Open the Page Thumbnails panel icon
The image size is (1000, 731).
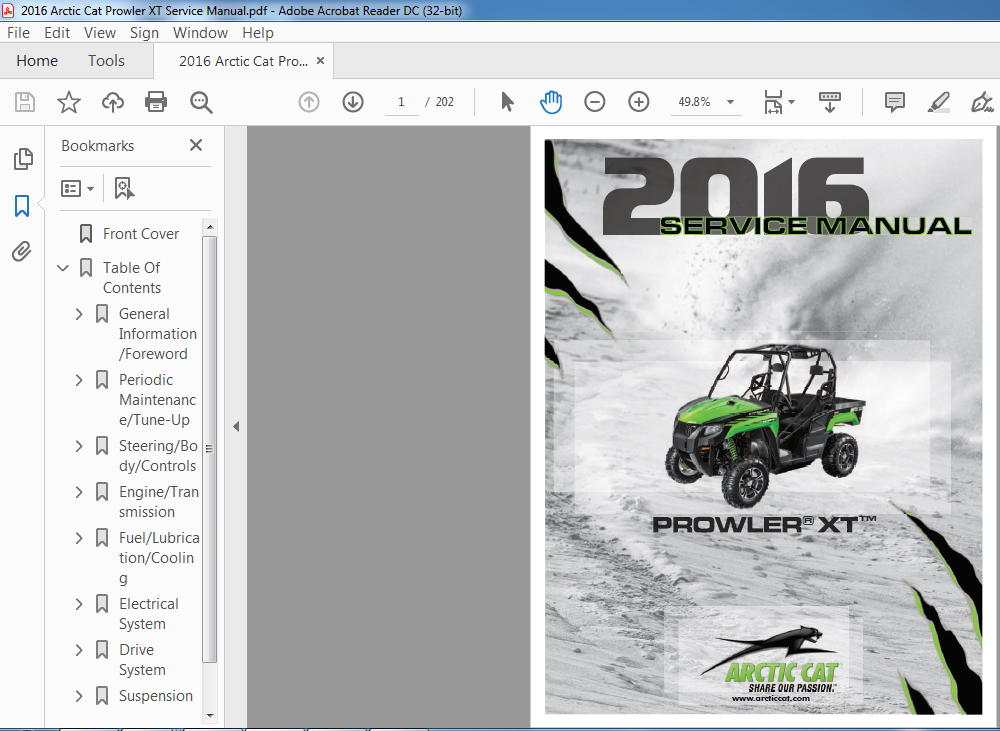click(x=23, y=159)
